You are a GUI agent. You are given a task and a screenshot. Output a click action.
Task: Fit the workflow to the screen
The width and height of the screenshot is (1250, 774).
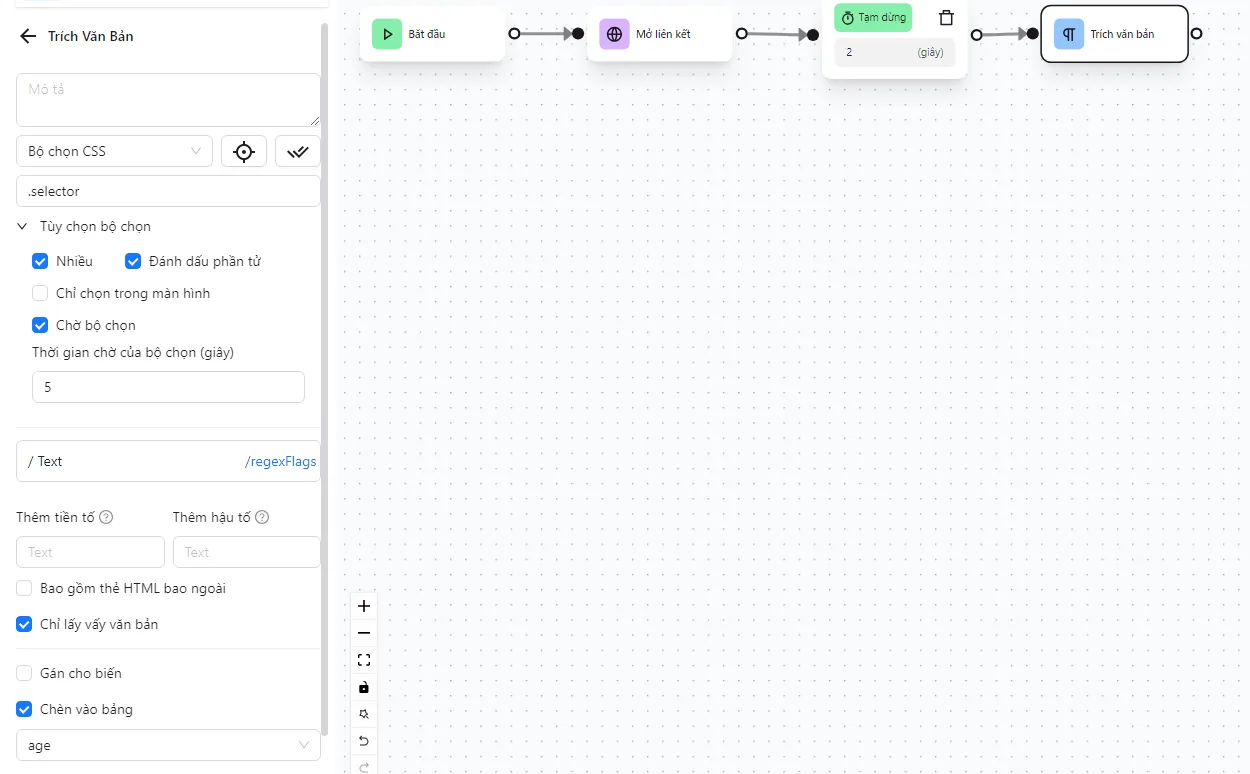[x=364, y=659]
